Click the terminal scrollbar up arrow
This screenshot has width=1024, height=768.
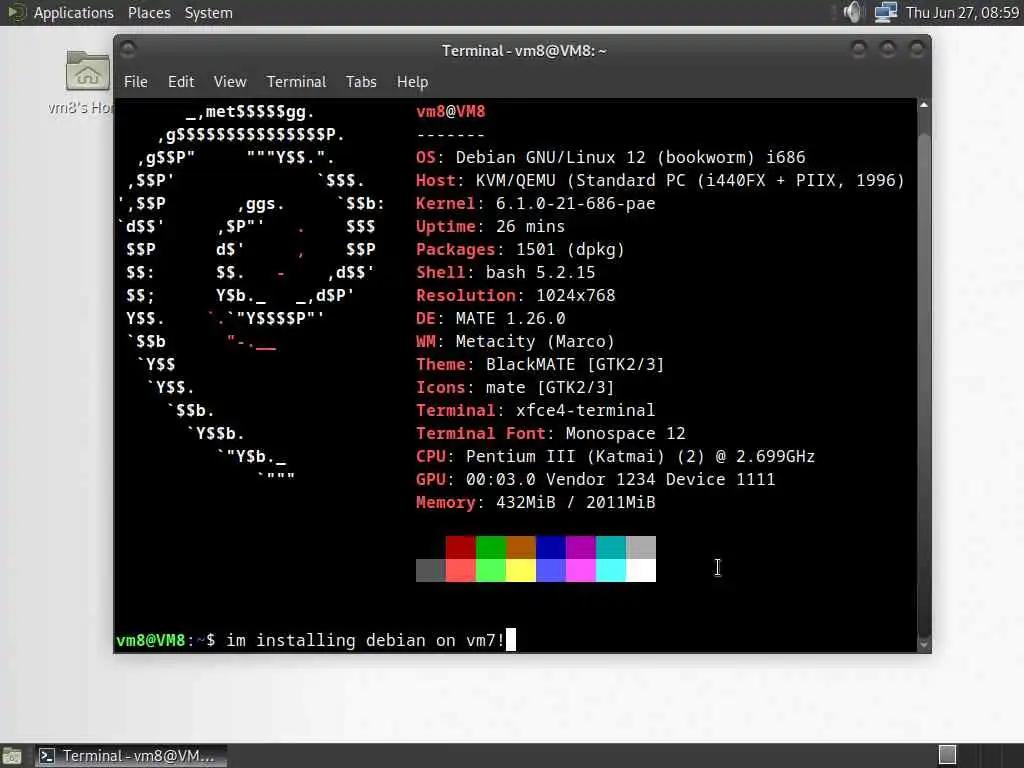point(923,104)
